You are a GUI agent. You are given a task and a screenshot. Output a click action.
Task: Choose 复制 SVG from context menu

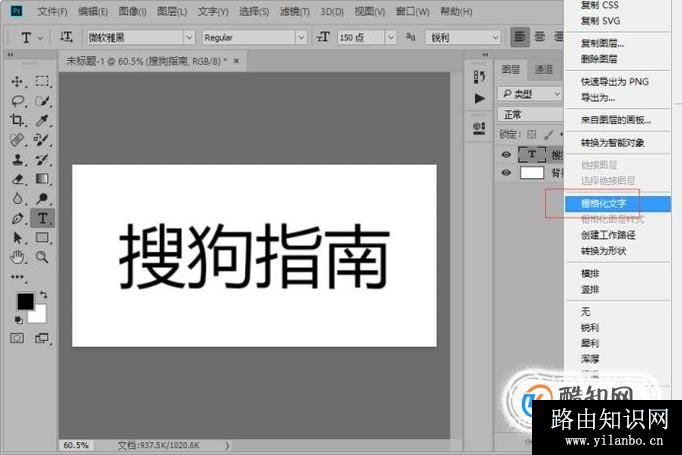tap(618, 21)
